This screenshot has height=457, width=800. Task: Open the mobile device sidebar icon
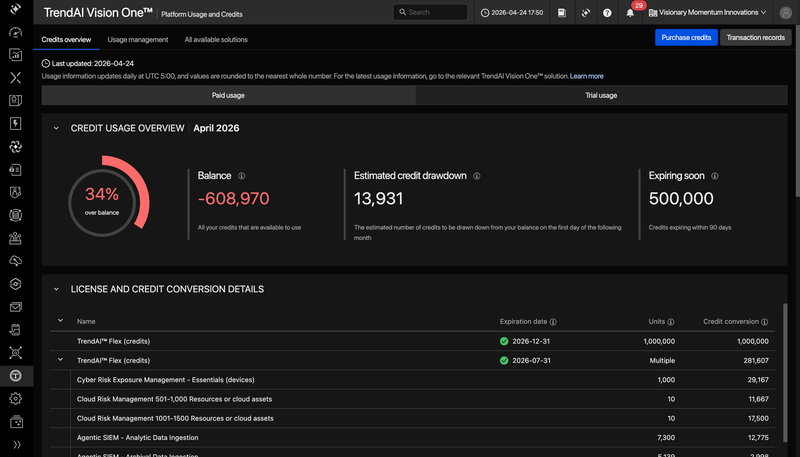[x=15, y=330]
